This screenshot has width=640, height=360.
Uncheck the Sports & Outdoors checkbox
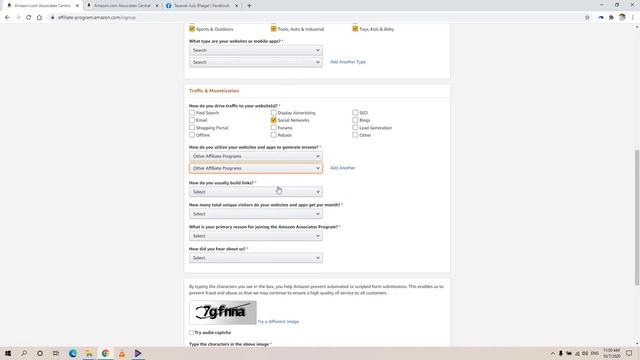[x=192, y=29]
